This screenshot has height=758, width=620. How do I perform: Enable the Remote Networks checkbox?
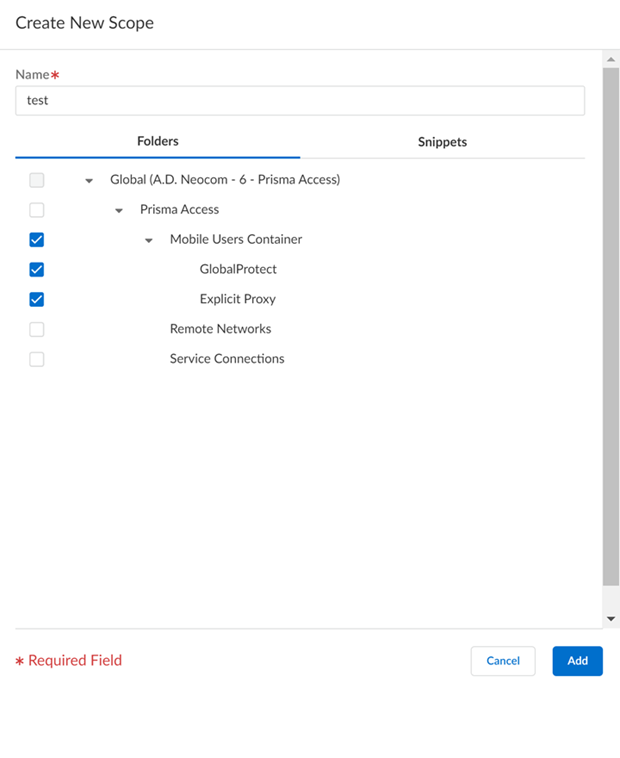tap(37, 329)
